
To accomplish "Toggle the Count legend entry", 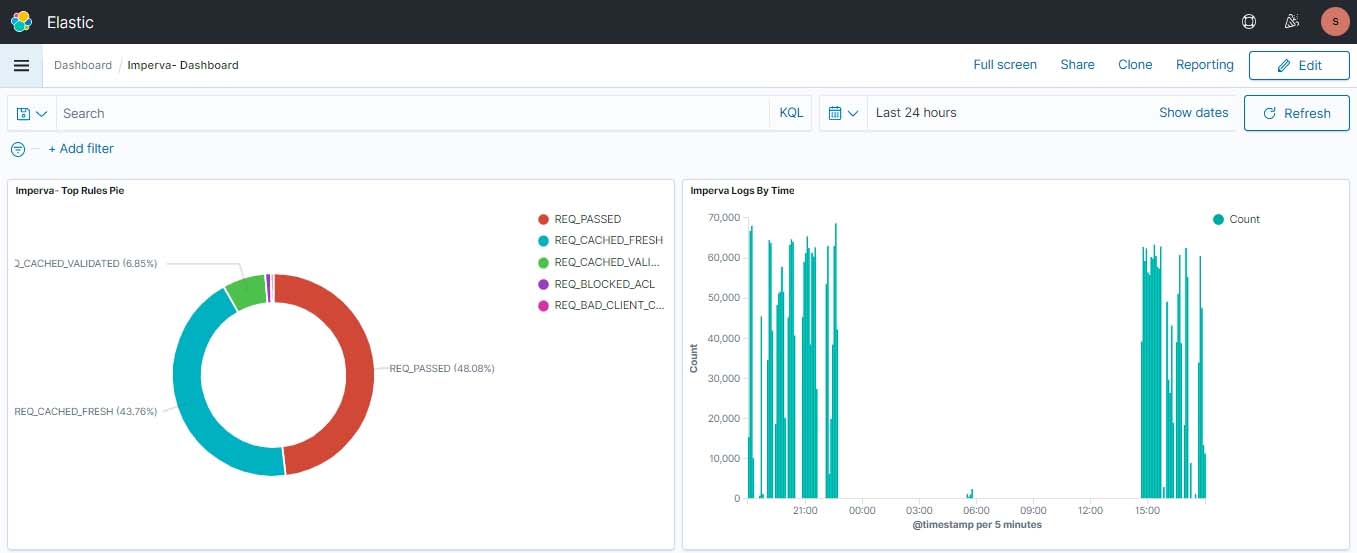I will click(x=1236, y=219).
